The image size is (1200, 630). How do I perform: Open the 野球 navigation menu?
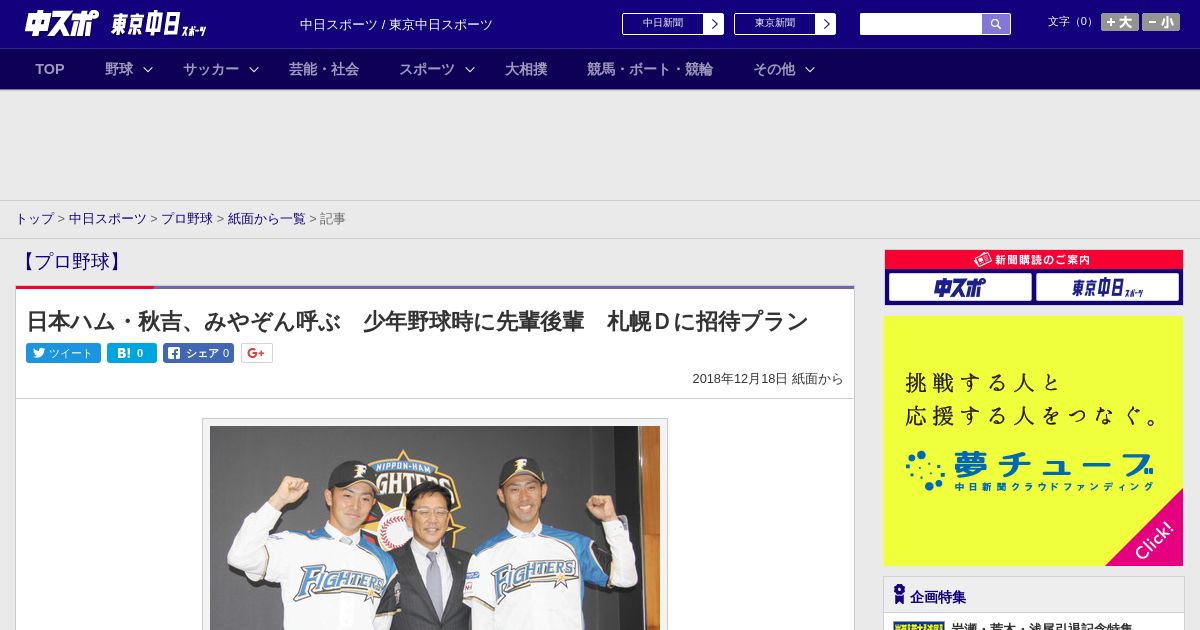(119, 69)
